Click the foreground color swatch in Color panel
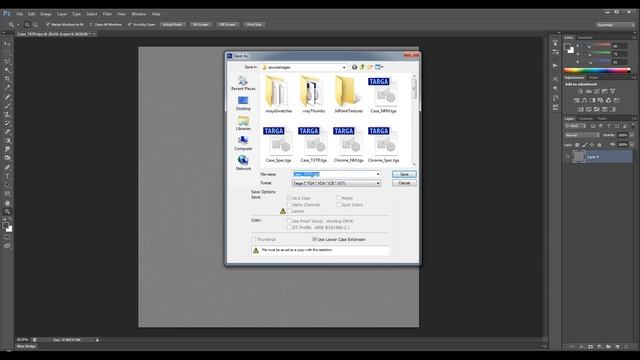This screenshot has height=360, width=640. pos(567,47)
